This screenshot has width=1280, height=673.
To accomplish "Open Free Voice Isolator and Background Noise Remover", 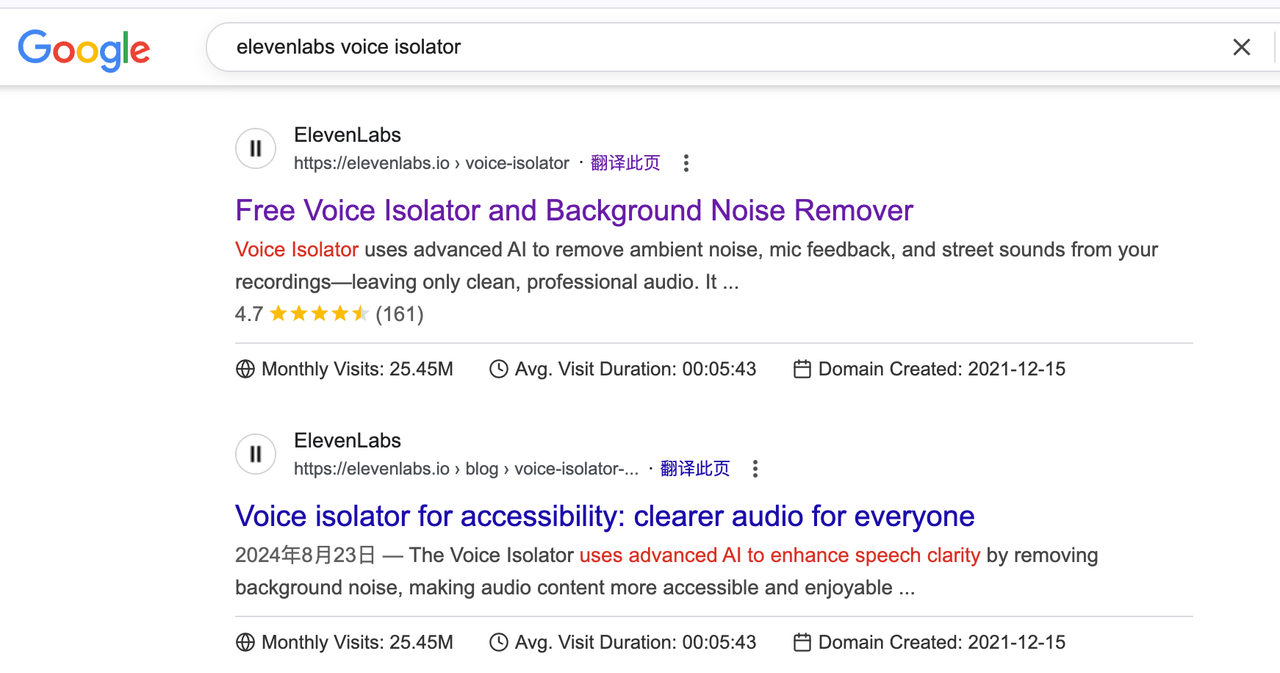I will coord(574,210).
